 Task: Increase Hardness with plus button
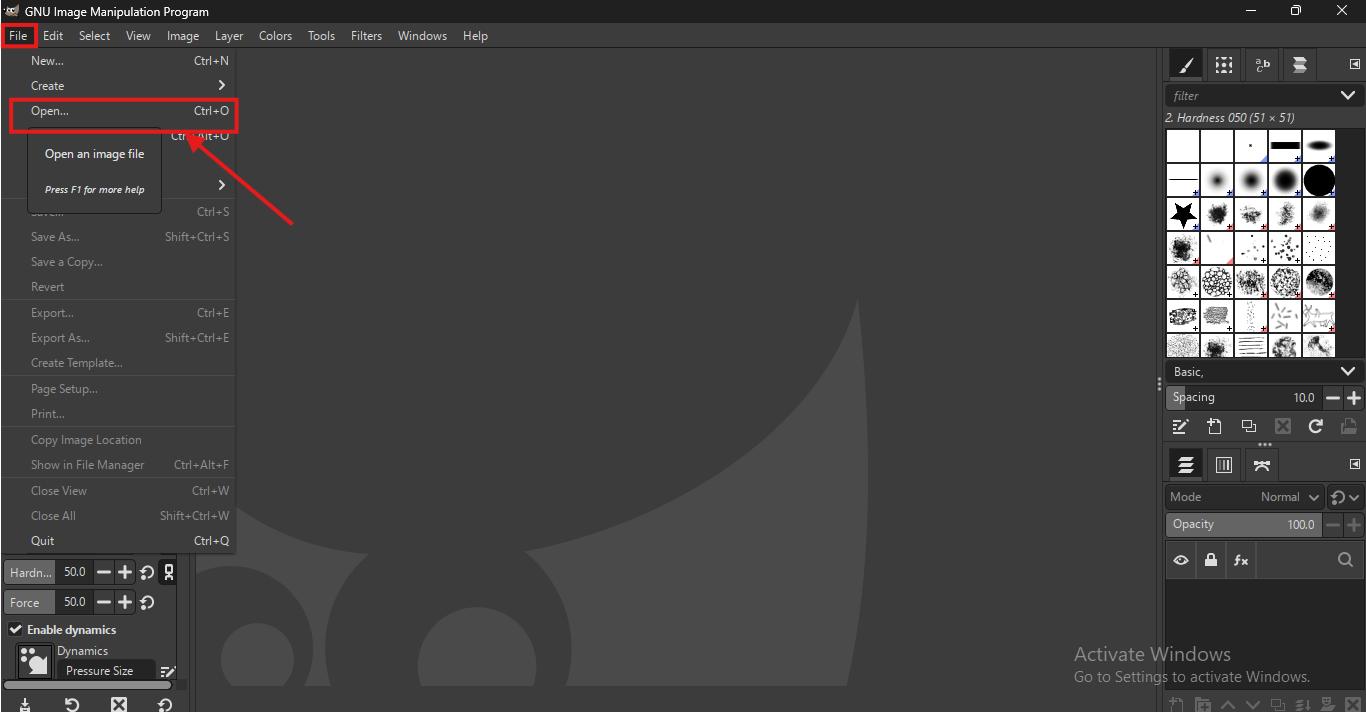click(125, 573)
